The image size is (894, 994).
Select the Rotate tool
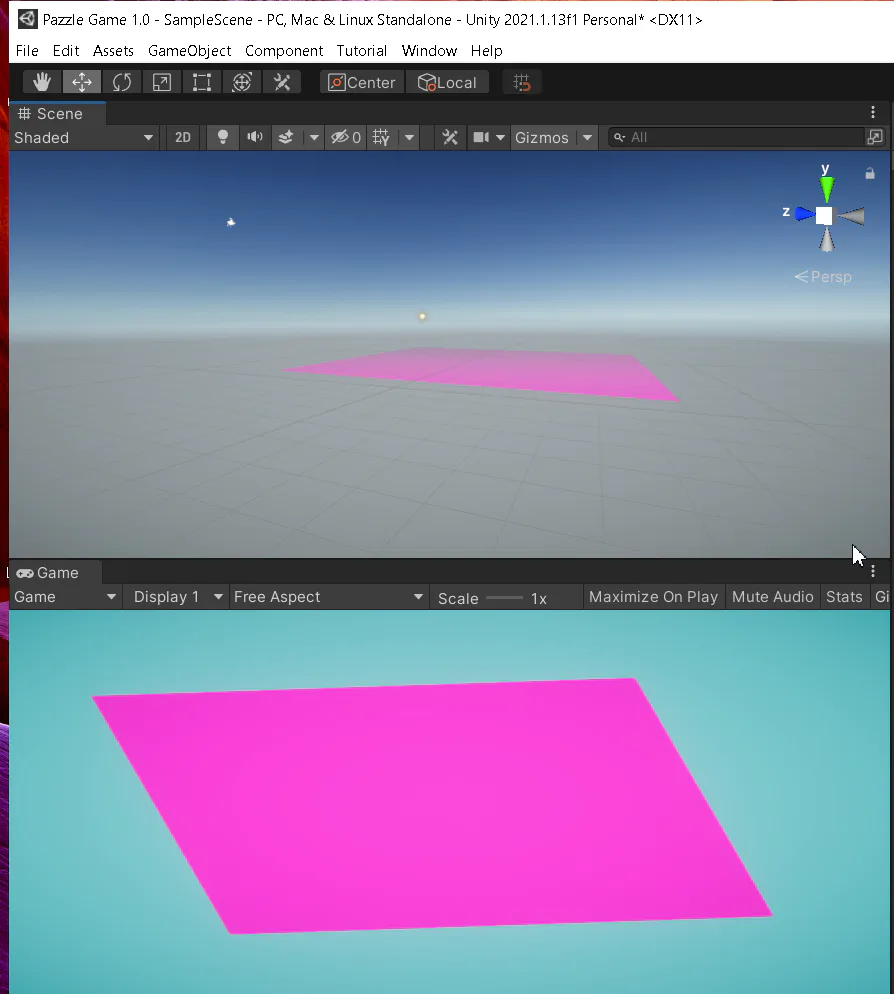tap(122, 82)
